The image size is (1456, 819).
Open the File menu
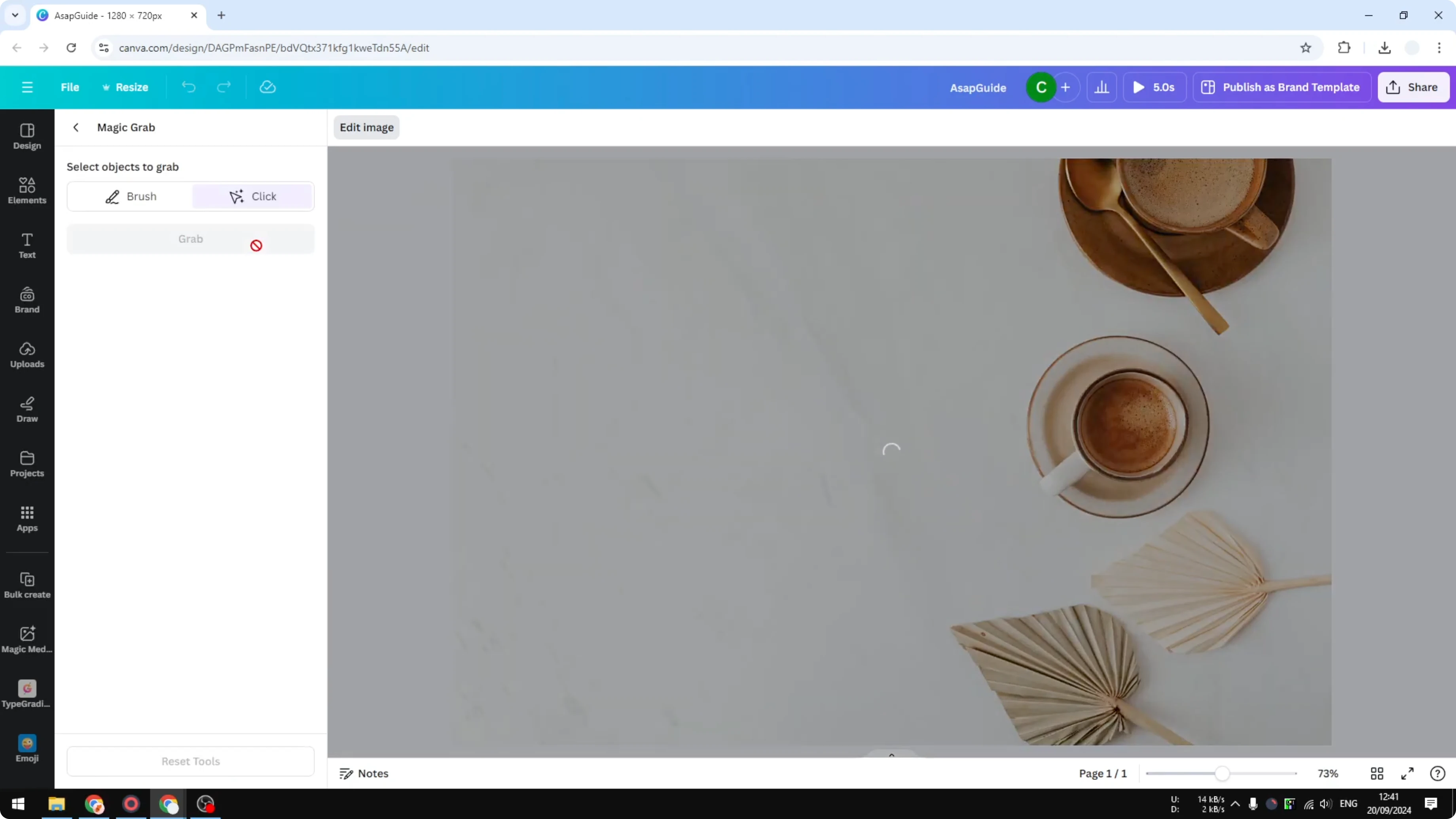(70, 87)
